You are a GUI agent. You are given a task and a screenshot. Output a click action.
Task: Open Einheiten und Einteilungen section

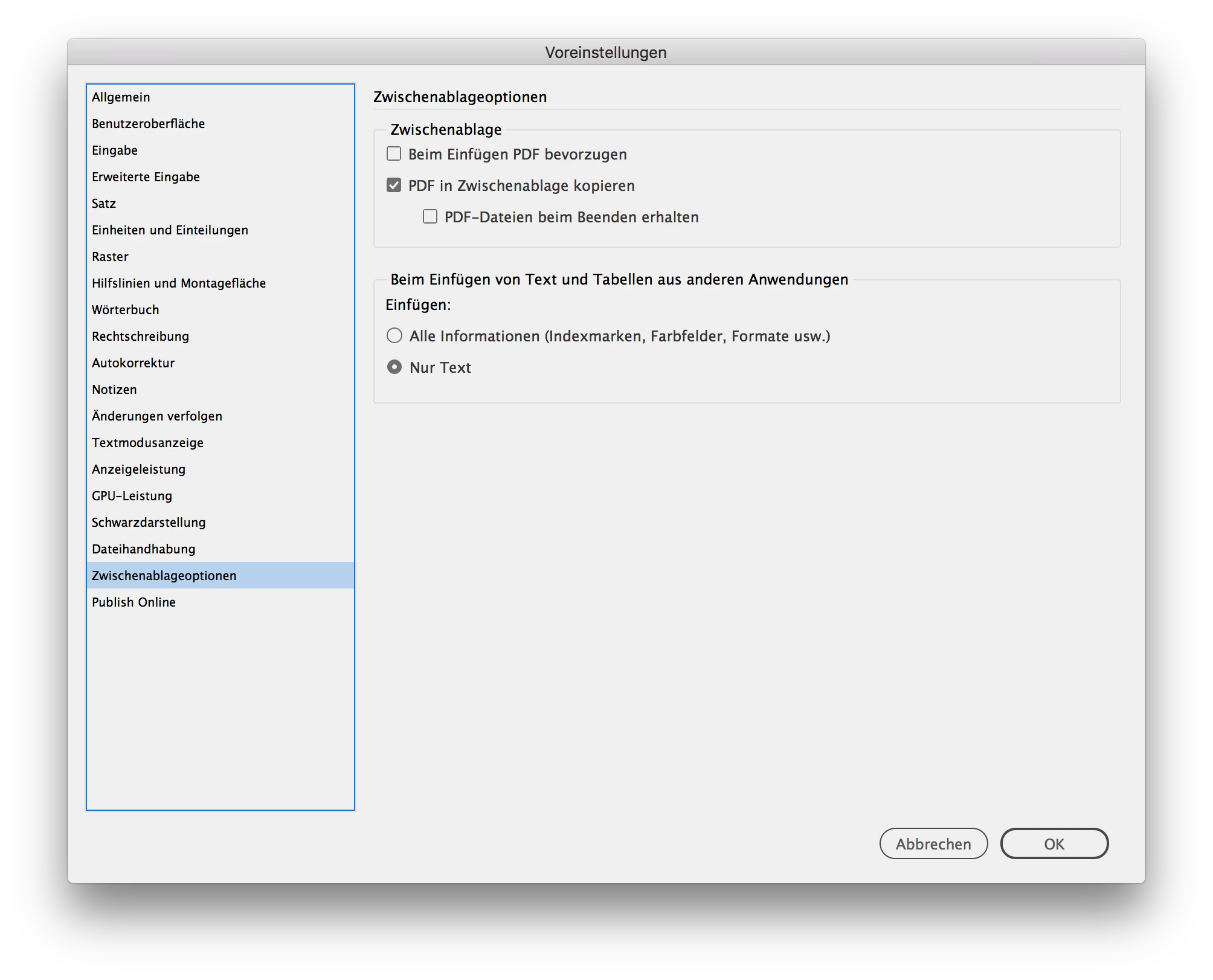[170, 230]
